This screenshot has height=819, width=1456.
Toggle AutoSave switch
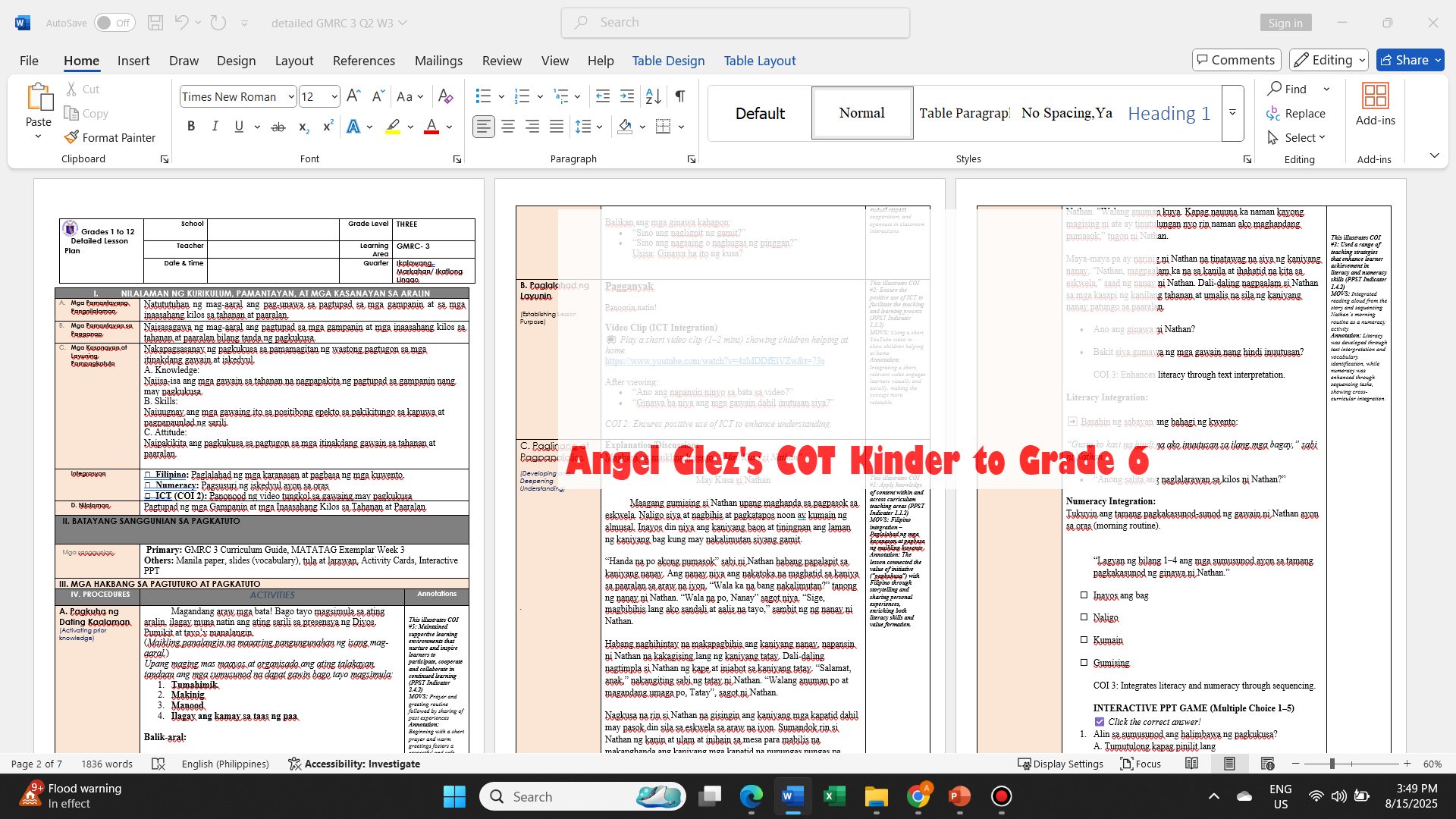pos(115,23)
